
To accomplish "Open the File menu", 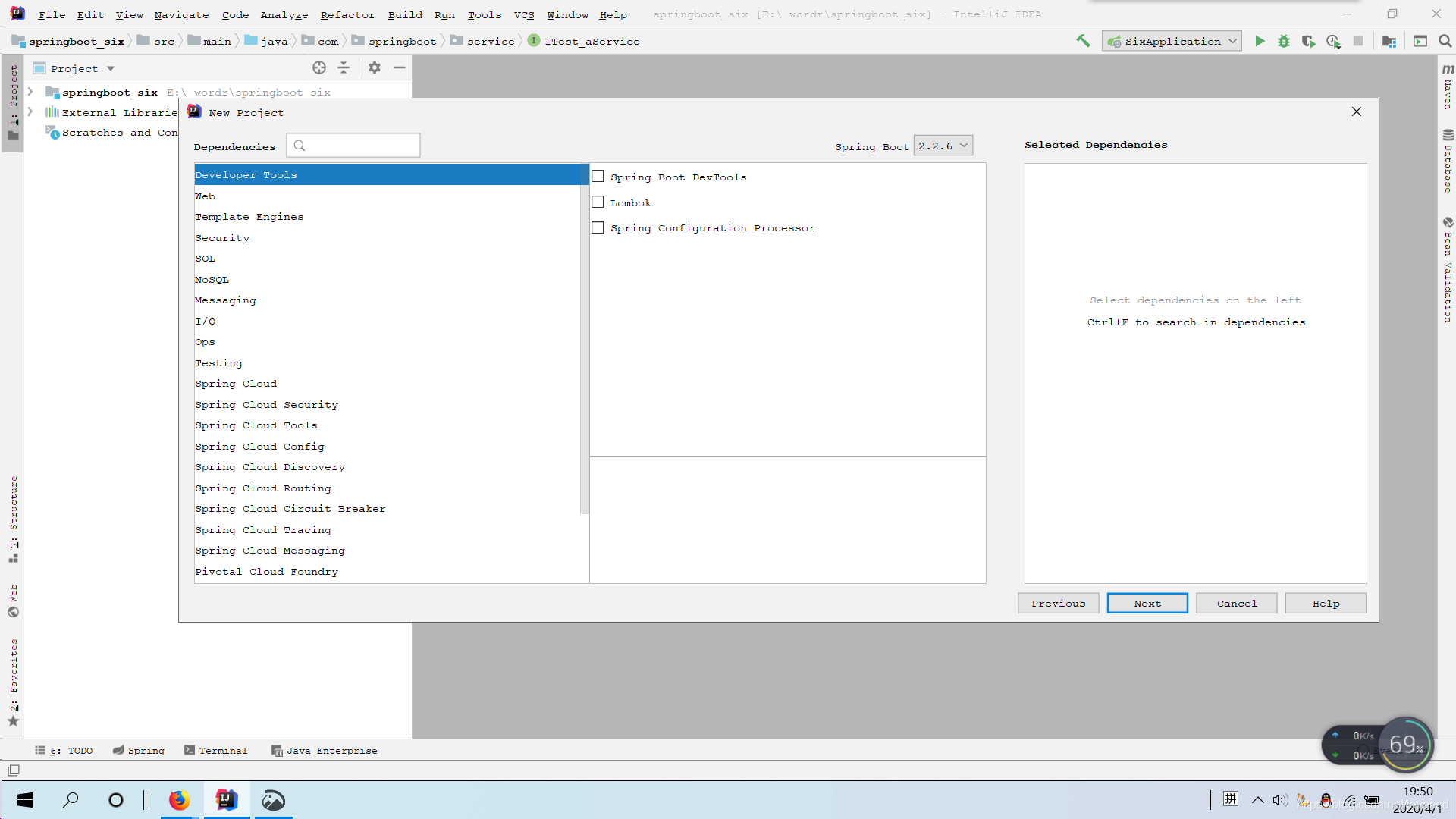I will click(x=52, y=14).
